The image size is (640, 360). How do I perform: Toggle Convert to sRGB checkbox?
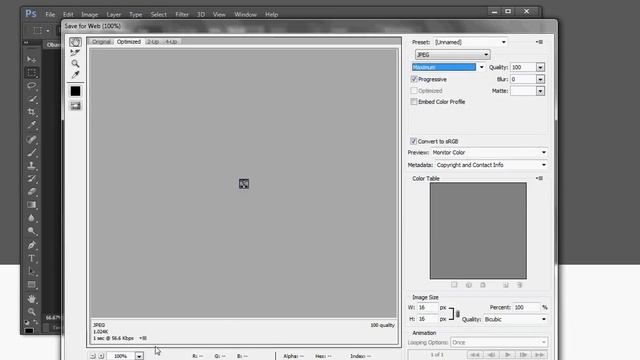click(x=413, y=141)
